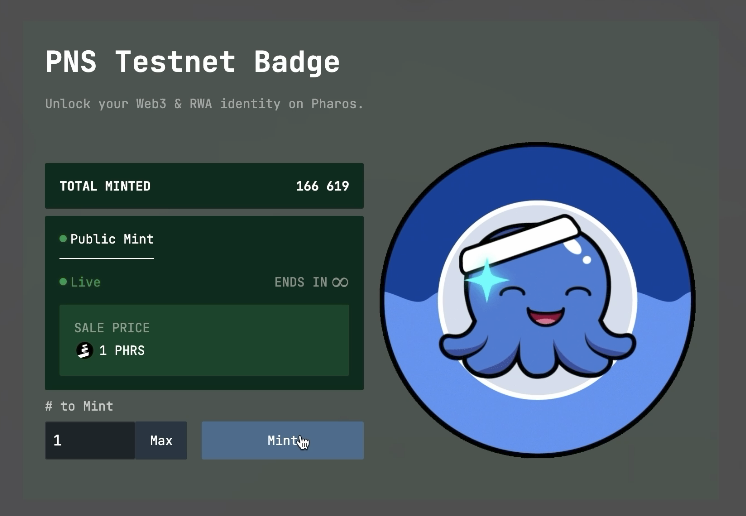This screenshot has height=516, width=746.
Task: Click the Live status text
Action: click(85, 282)
